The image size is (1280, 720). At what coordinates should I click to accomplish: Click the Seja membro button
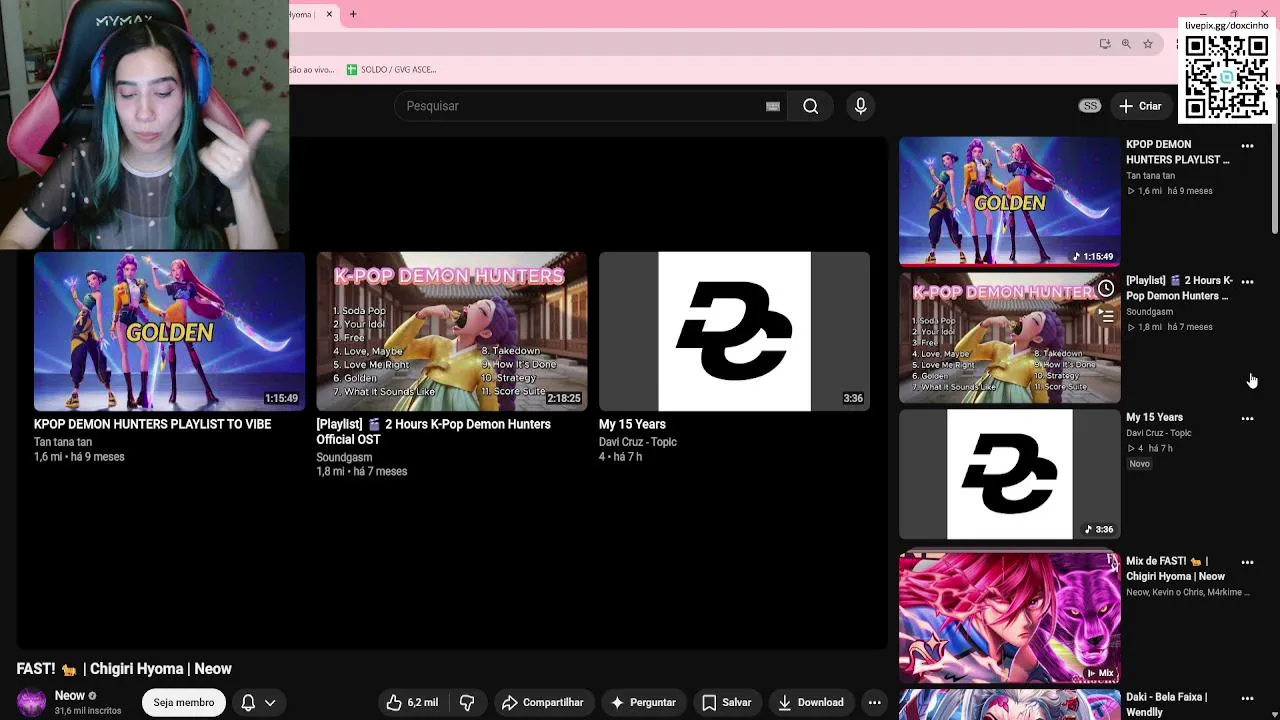pyautogui.click(x=183, y=702)
